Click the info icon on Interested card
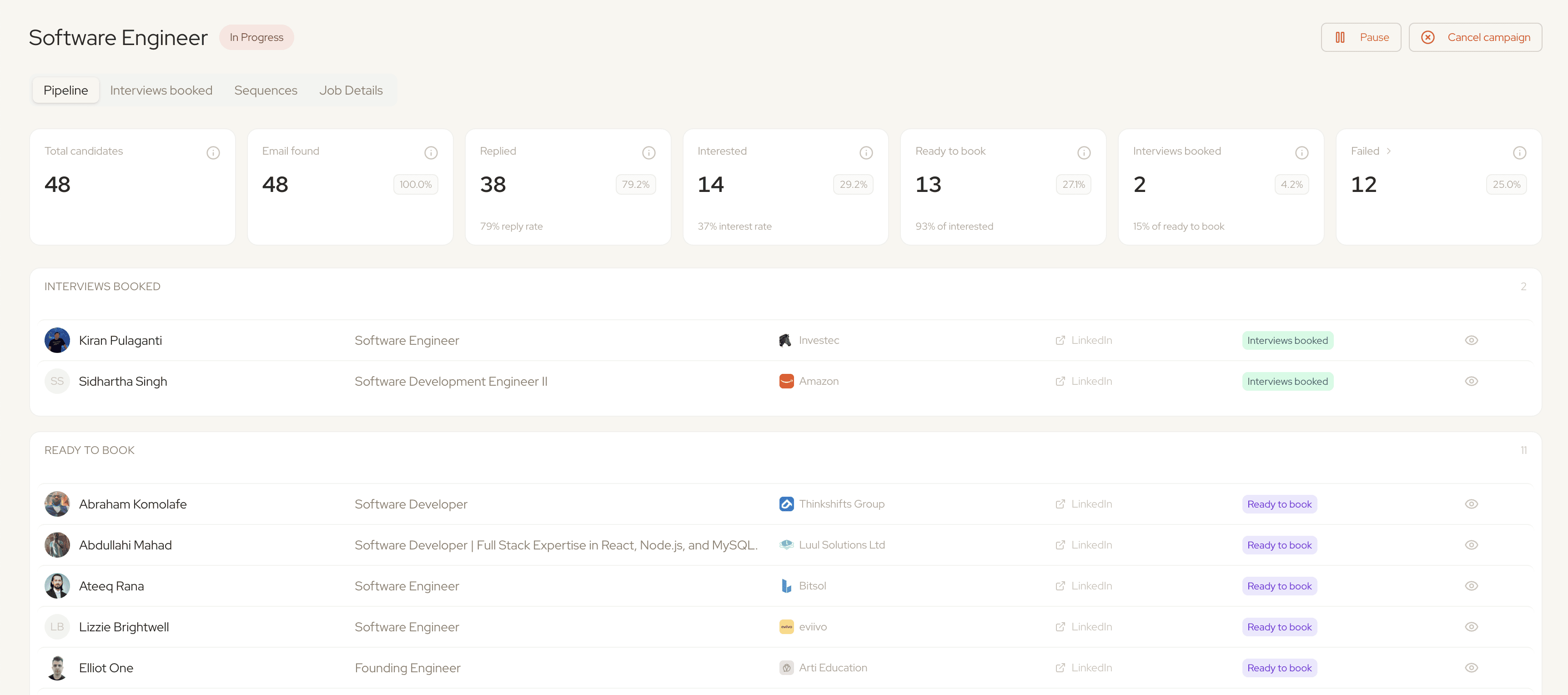1568x695 pixels. click(866, 153)
